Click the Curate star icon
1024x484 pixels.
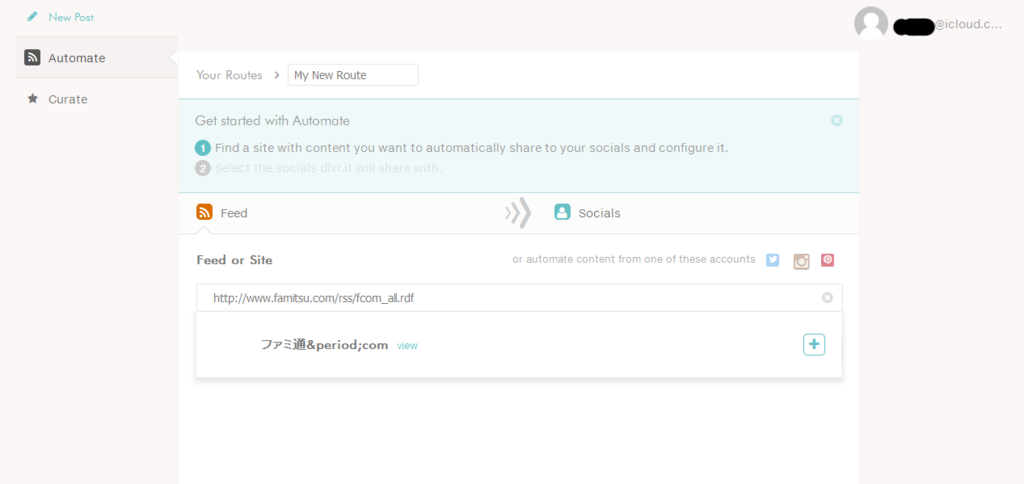(x=33, y=99)
